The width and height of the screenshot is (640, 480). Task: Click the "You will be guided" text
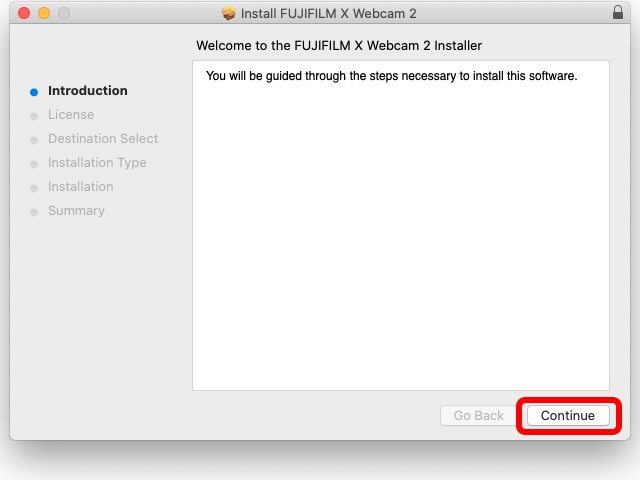(391, 76)
